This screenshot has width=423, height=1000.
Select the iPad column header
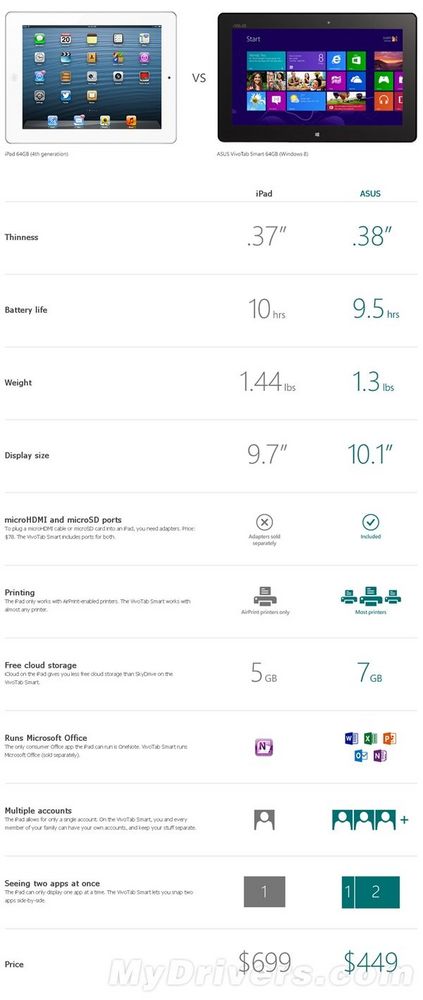(263, 193)
